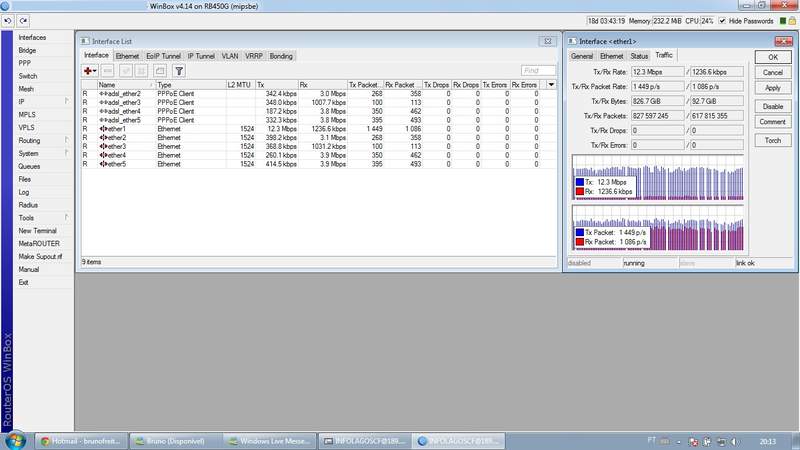Viewport: 800px width, 450px height.
Task: Select the adsl_ether5 row
Action: pyautogui.click(x=319, y=120)
